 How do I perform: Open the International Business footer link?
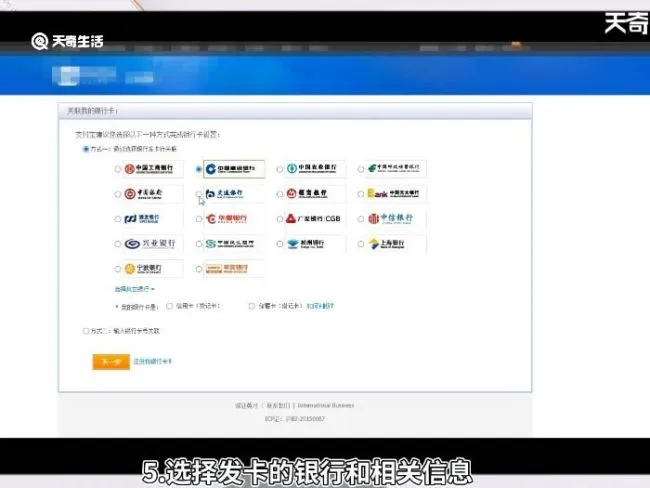point(326,405)
